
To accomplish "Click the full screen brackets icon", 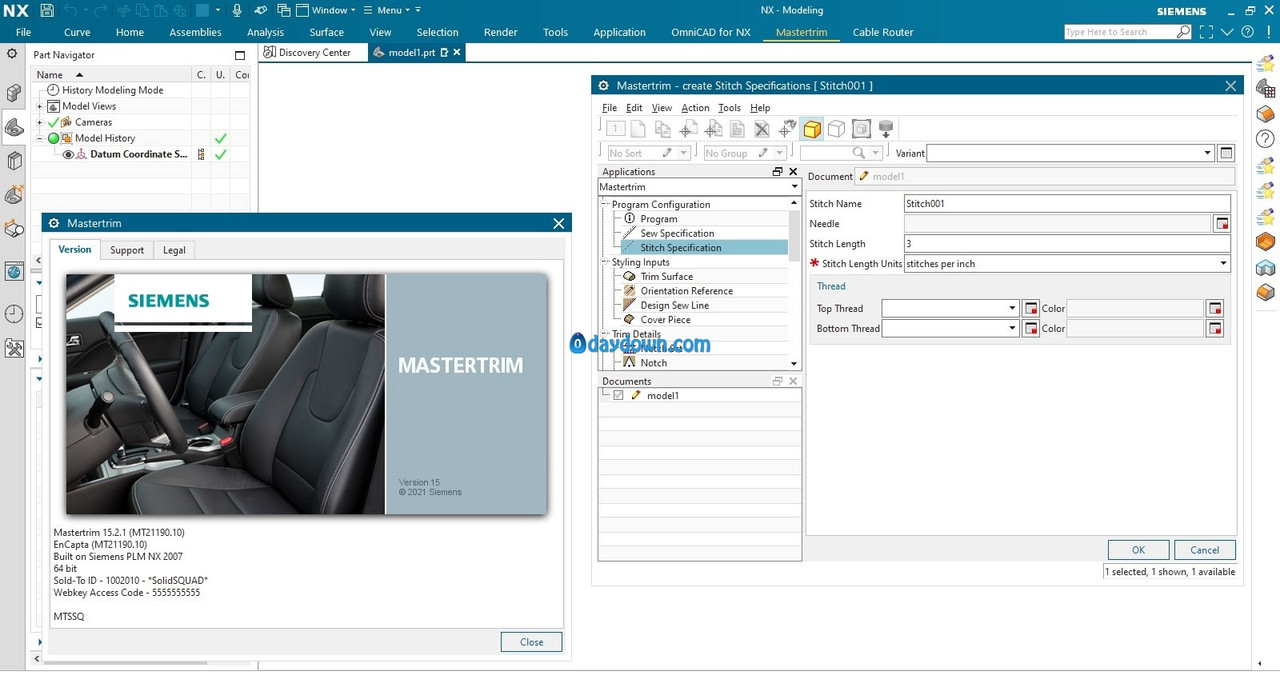I will 1206,32.
